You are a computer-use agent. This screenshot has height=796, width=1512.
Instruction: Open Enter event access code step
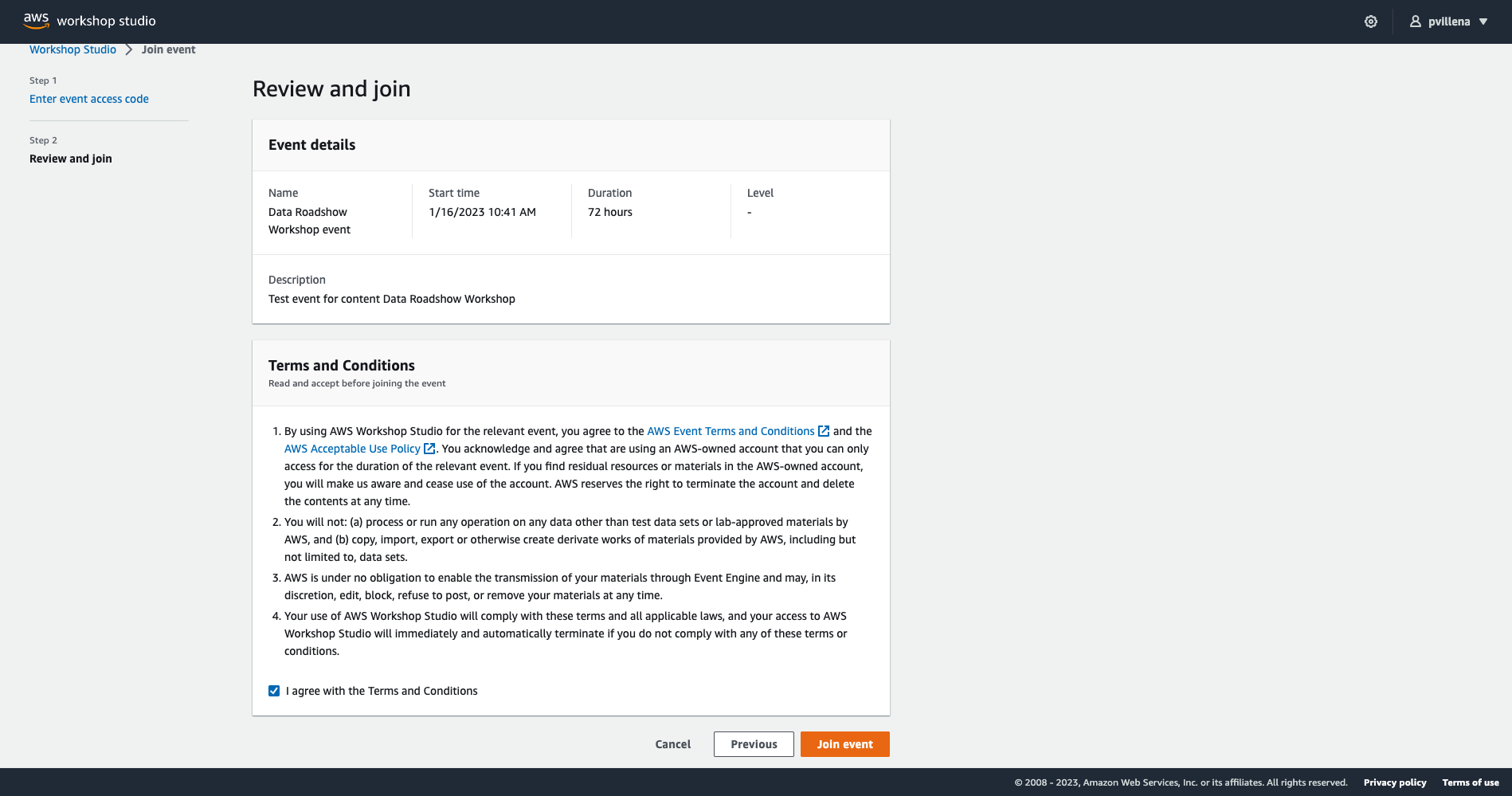[x=89, y=99]
